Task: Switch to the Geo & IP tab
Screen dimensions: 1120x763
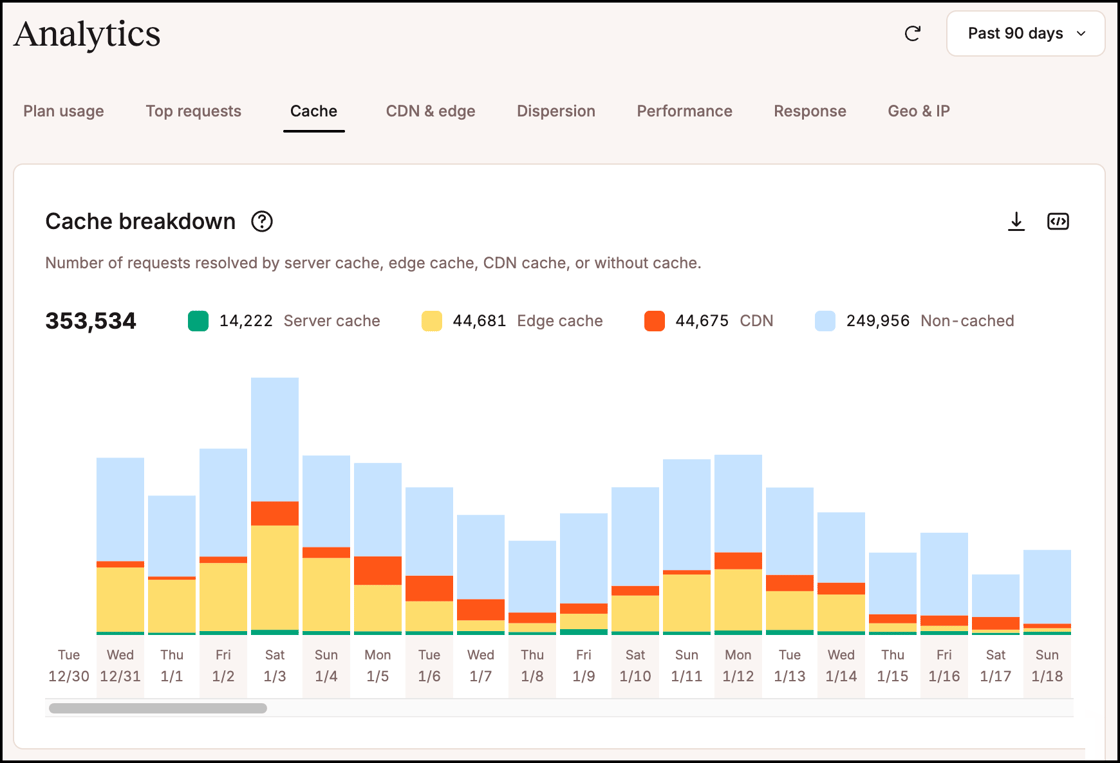Action: pos(919,111)
